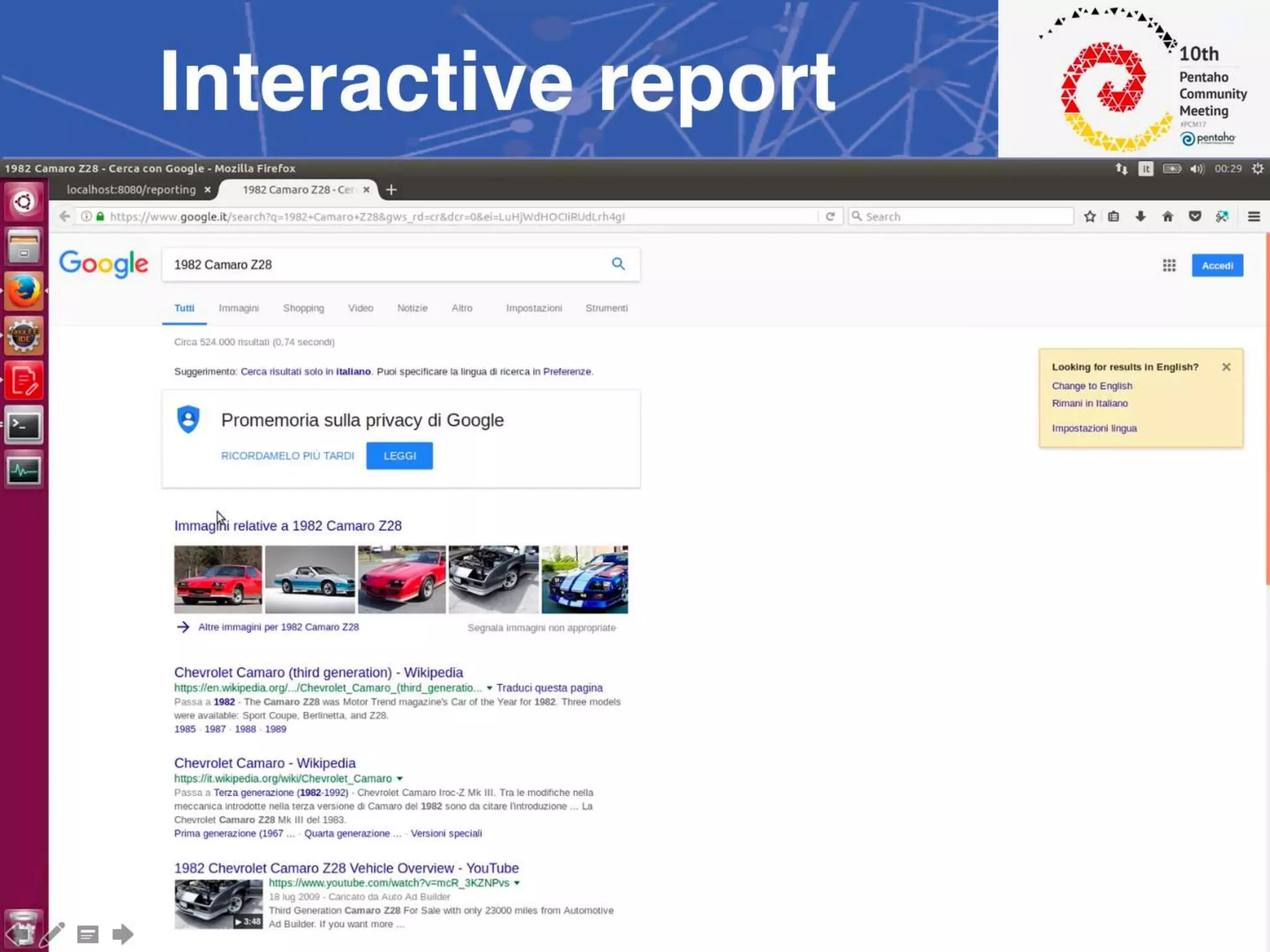1270x952 pixels.
Task: Click the blue striped Camaro thumbnail
Action: click(x=584, y=580)
